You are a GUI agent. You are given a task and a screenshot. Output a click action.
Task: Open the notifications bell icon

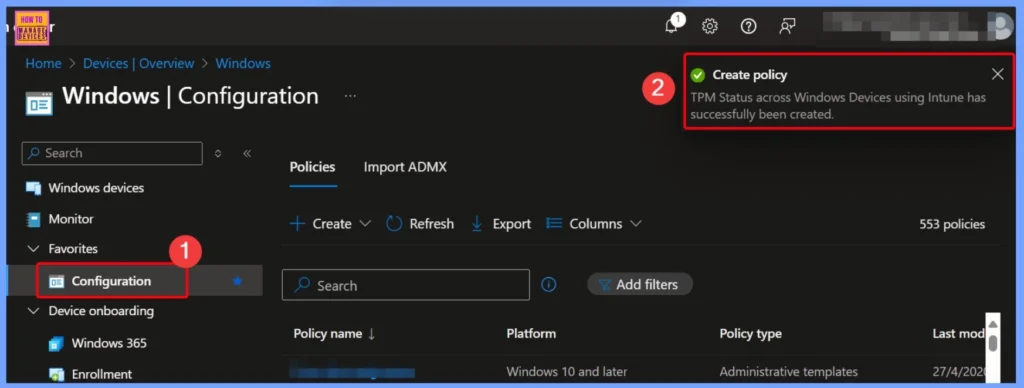[671, 26]
